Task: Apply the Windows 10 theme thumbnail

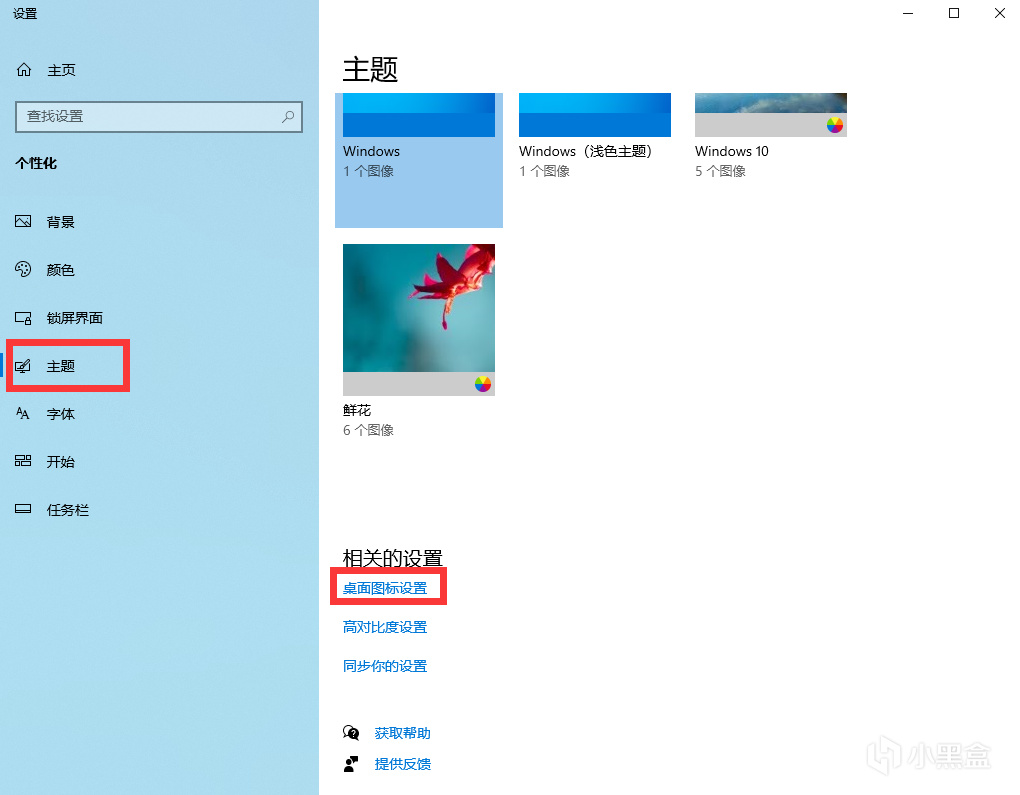Action: (771, 115)
